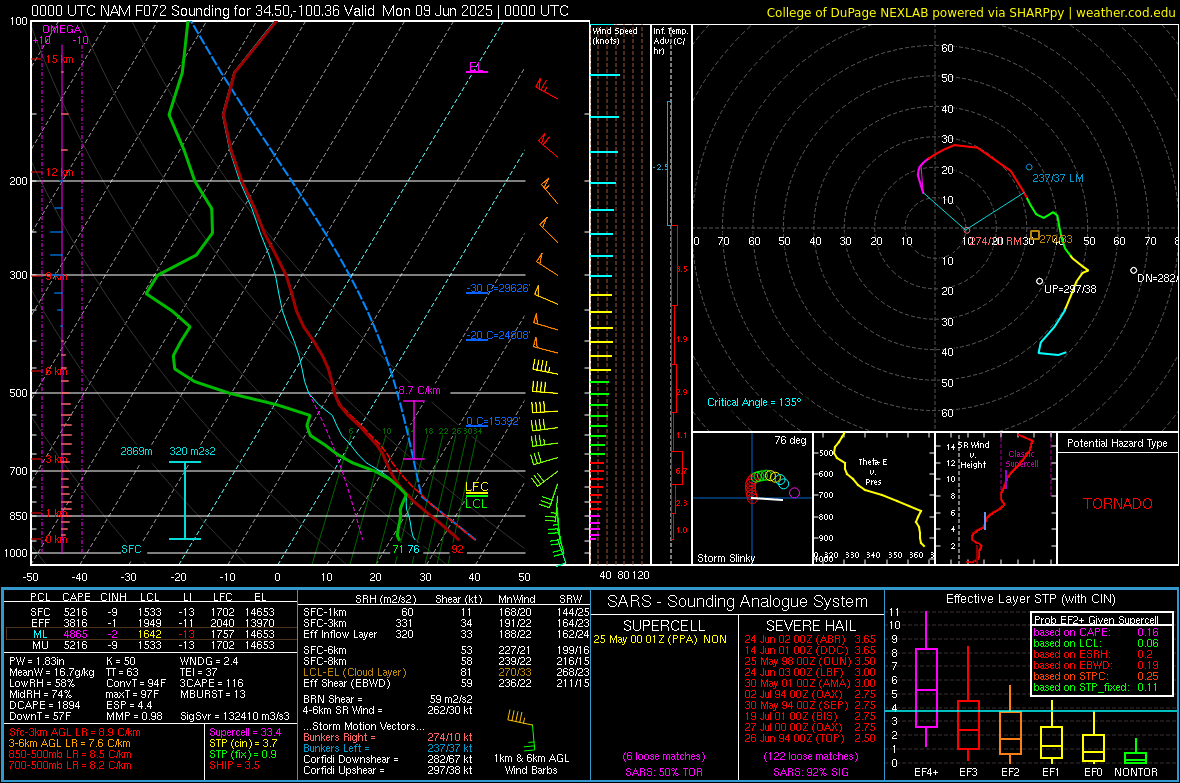Screen dimensions: 1180x783
Task: Select the Eff Inflow Layer row
Action: (444, 634)
